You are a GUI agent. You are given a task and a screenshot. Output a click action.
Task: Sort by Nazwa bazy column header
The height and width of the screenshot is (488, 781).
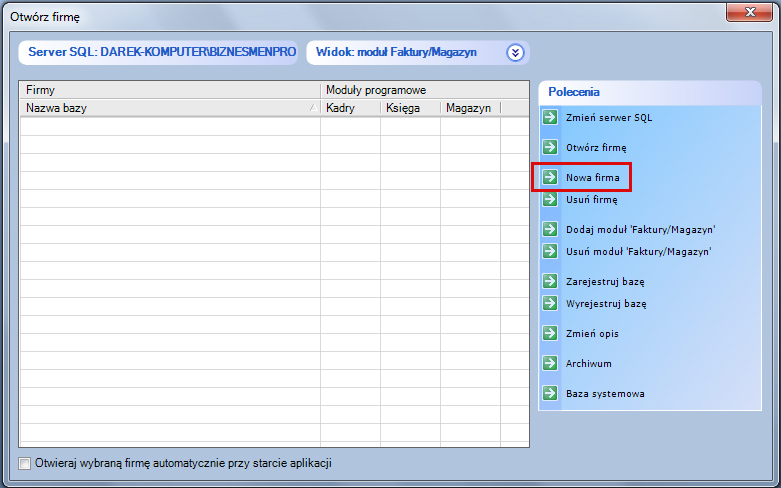170,108
